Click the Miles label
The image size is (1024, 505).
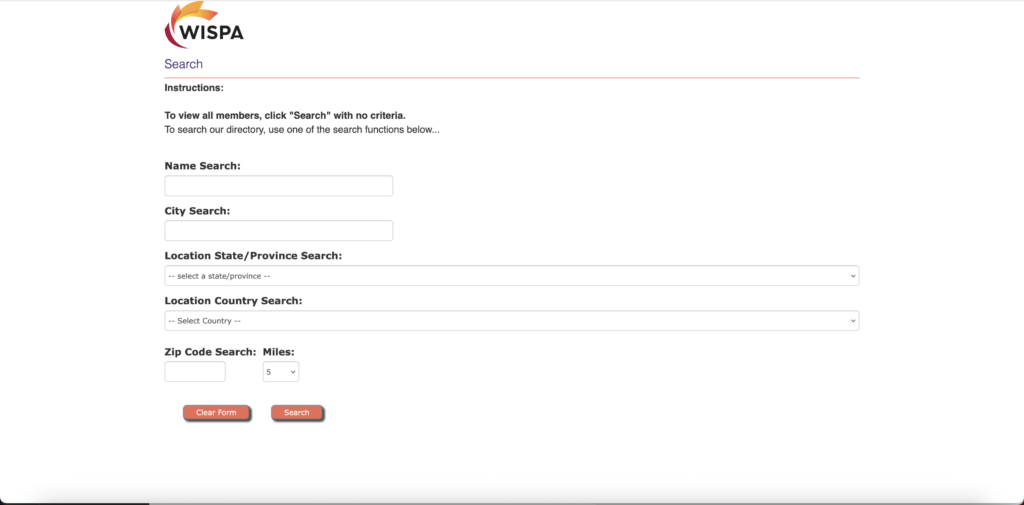coord(278,351)
